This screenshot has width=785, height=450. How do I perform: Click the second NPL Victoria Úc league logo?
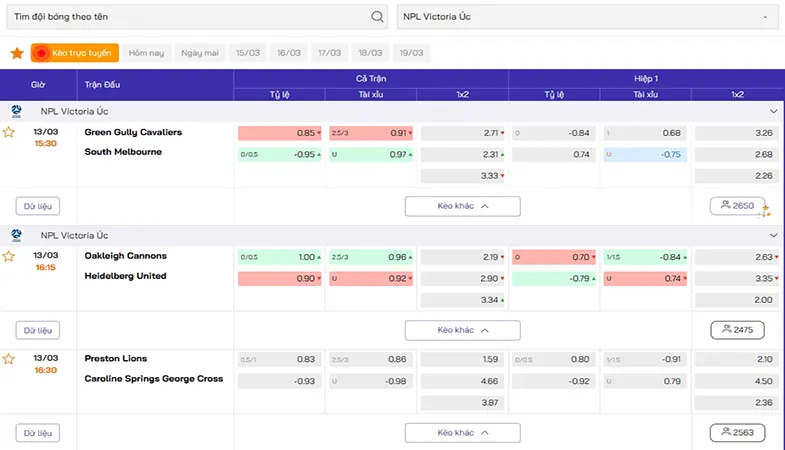pos(17,235)
